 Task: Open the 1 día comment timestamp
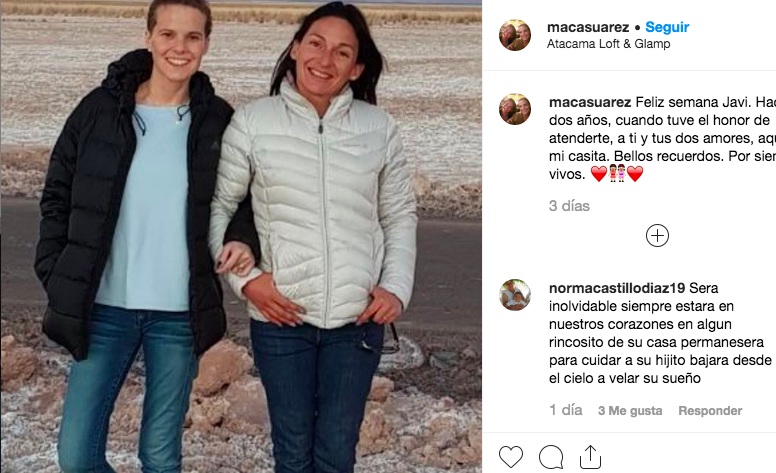[566, 410]
